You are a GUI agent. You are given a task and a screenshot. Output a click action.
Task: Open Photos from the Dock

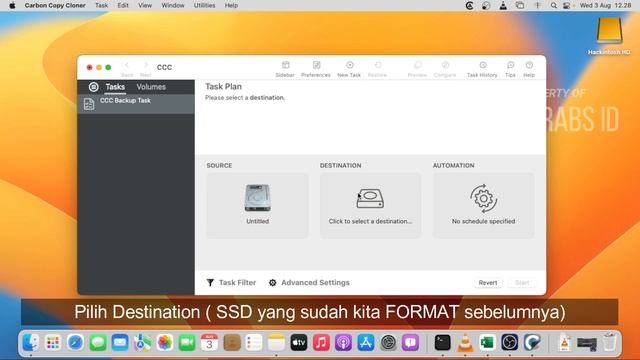click(x=164, y=342)
